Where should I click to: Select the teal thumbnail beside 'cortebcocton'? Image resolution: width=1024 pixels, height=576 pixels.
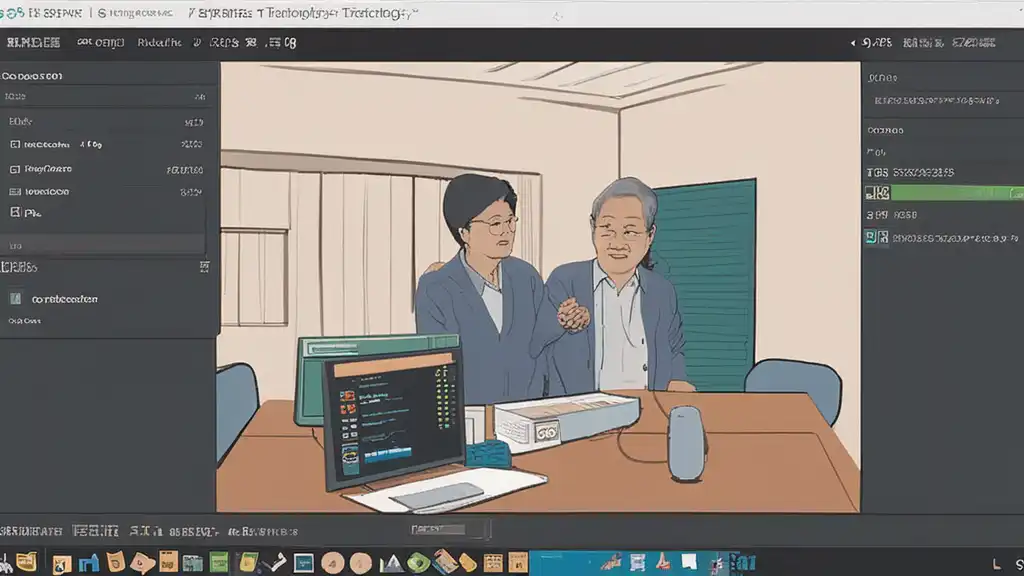16,298
